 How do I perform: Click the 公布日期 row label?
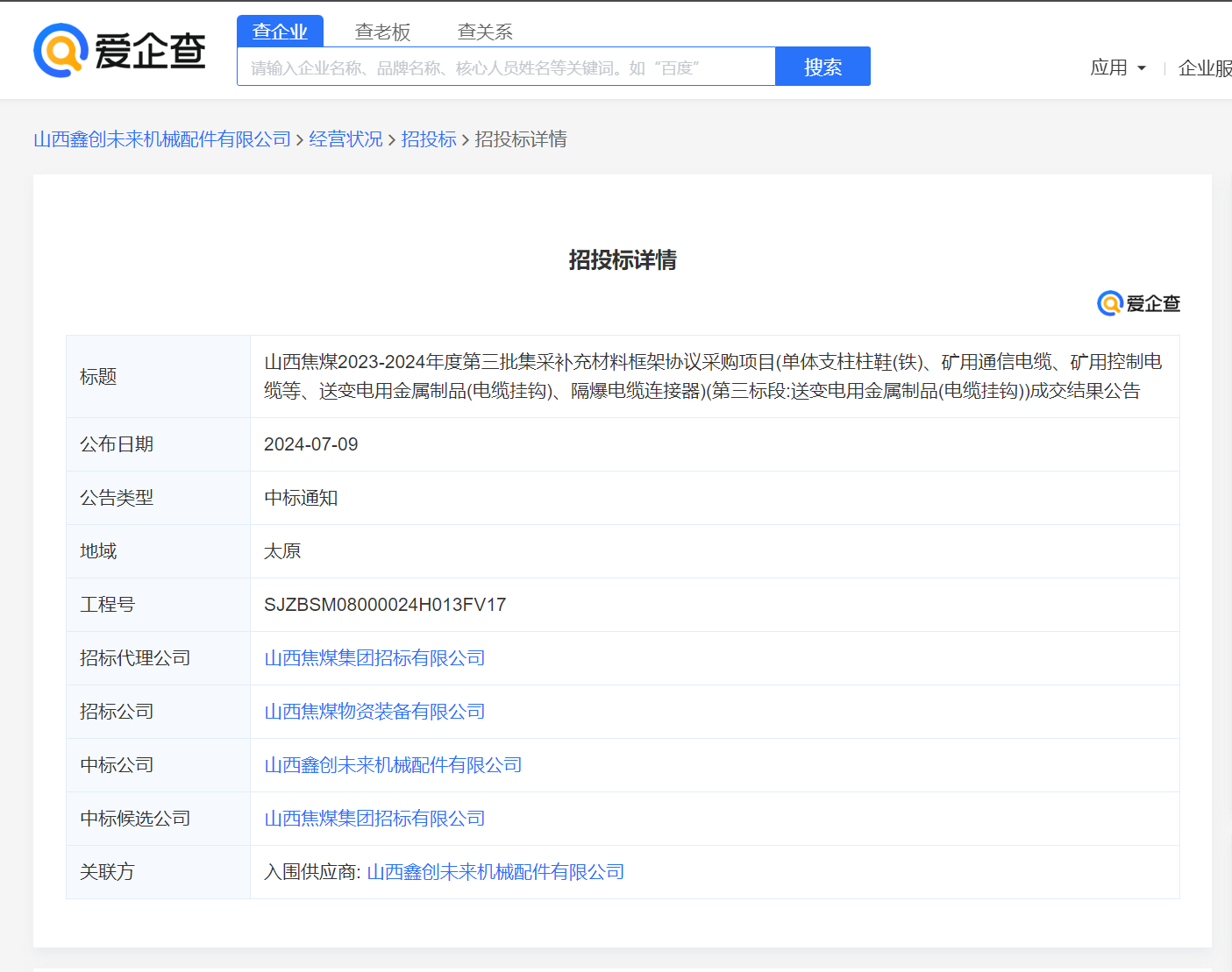117,444
